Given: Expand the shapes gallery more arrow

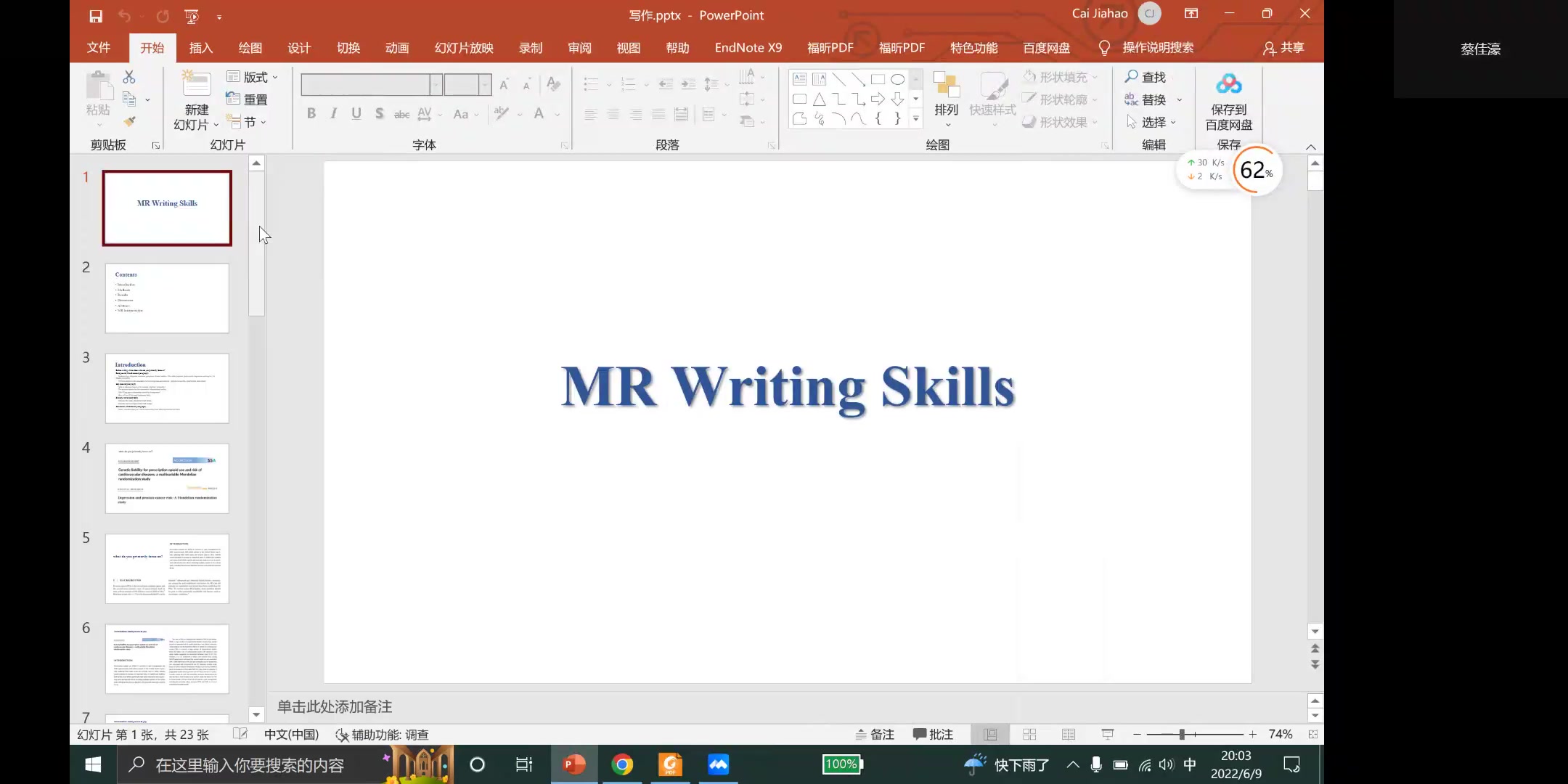Looking at the screenshot, I should (916, 118).
